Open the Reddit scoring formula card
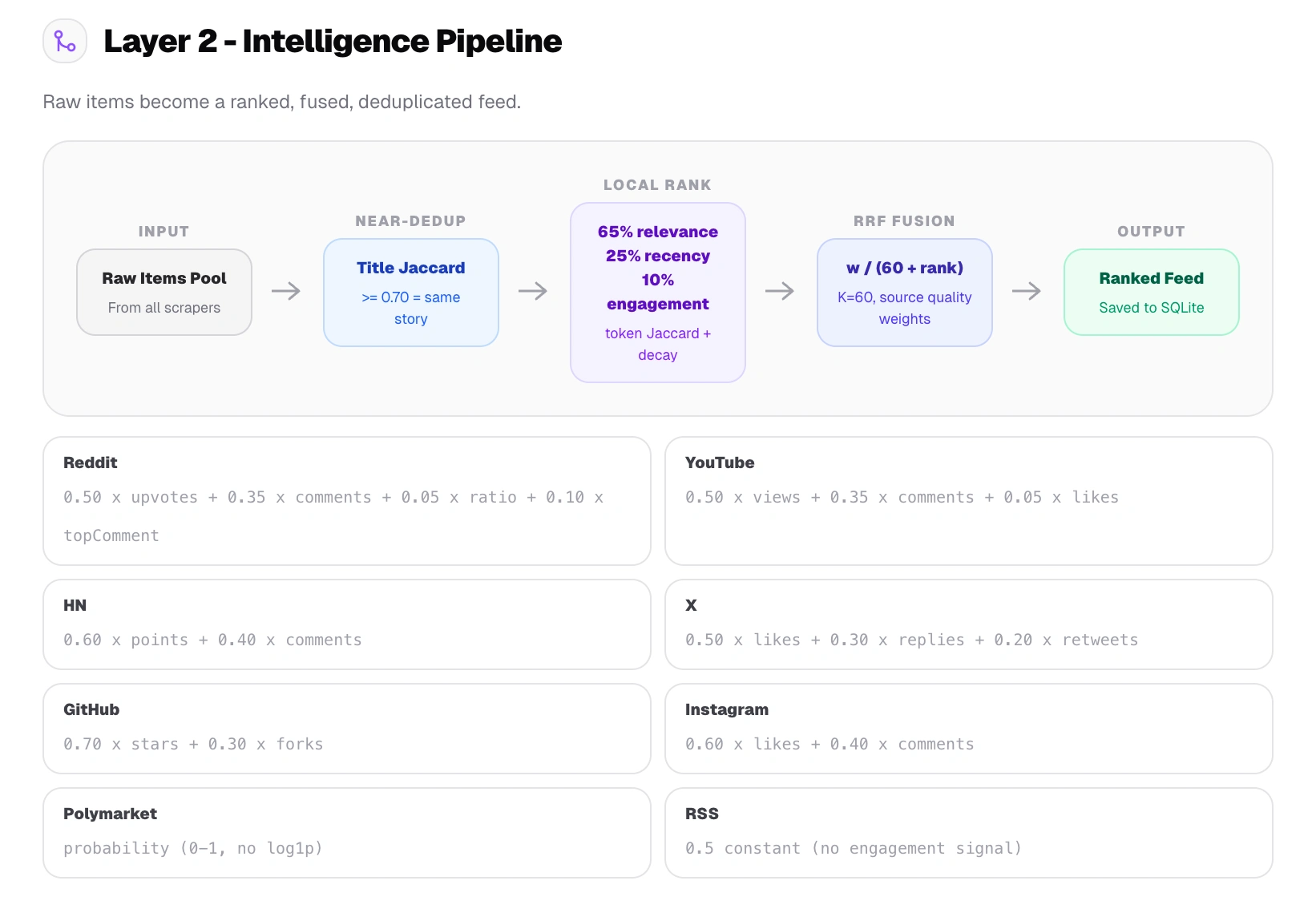This screenshot has height=917, width=1316. pyautogui.click(x=347, y=501)
